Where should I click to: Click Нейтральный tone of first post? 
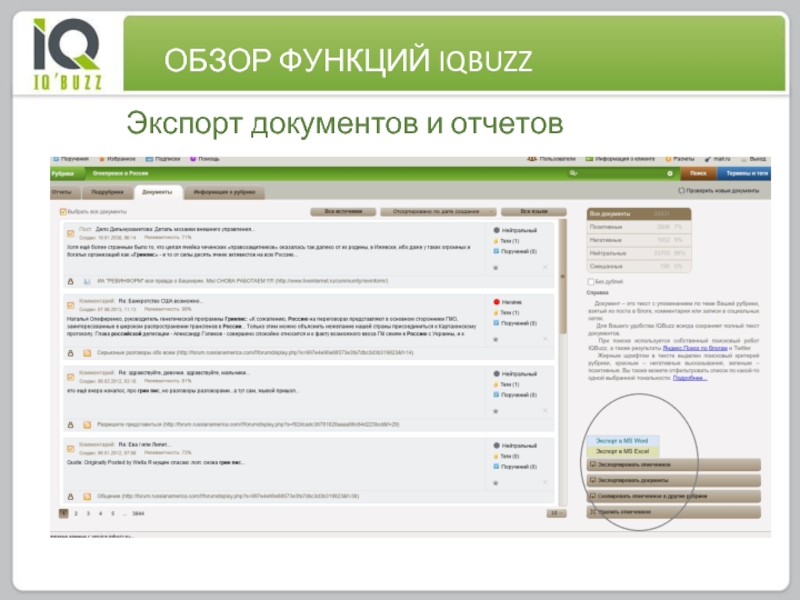point(515,230)
